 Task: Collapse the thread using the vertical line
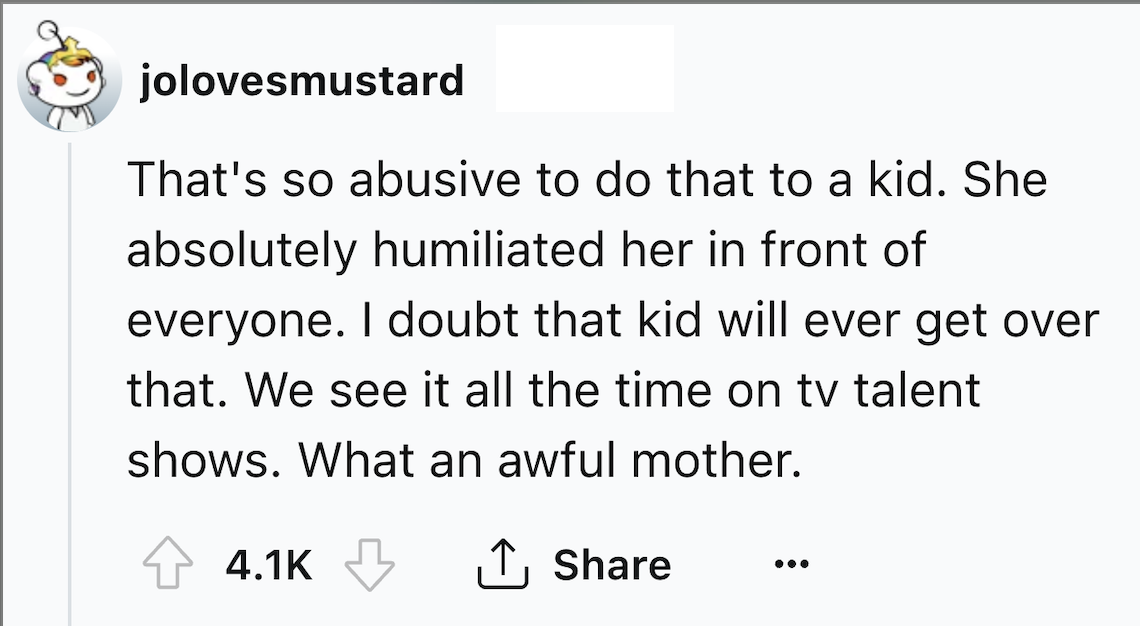pos(70,380)
